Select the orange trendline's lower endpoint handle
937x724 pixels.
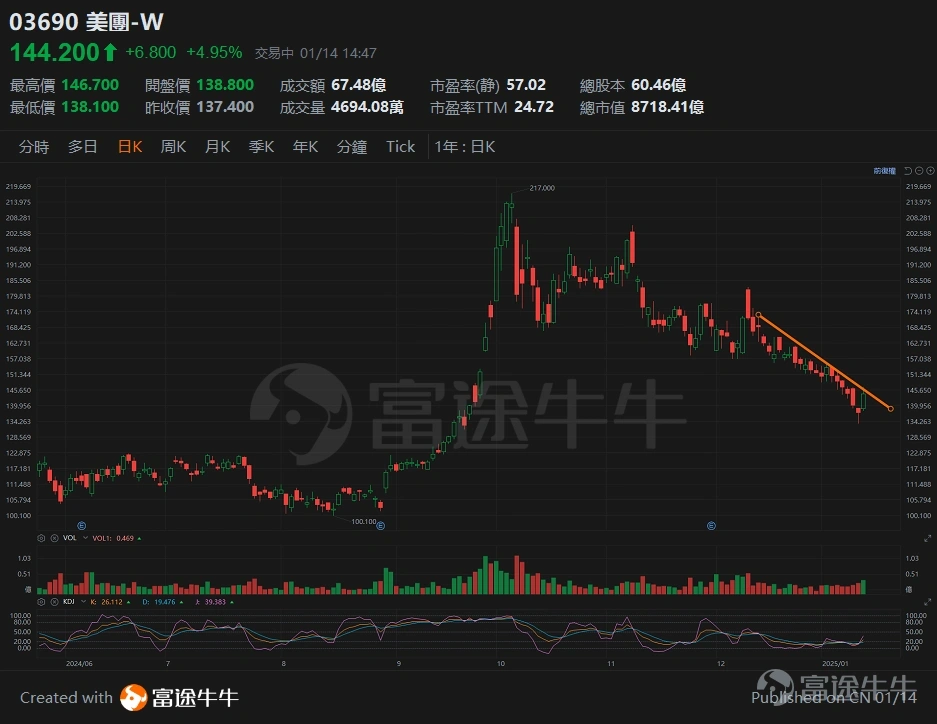coord(890,409)
